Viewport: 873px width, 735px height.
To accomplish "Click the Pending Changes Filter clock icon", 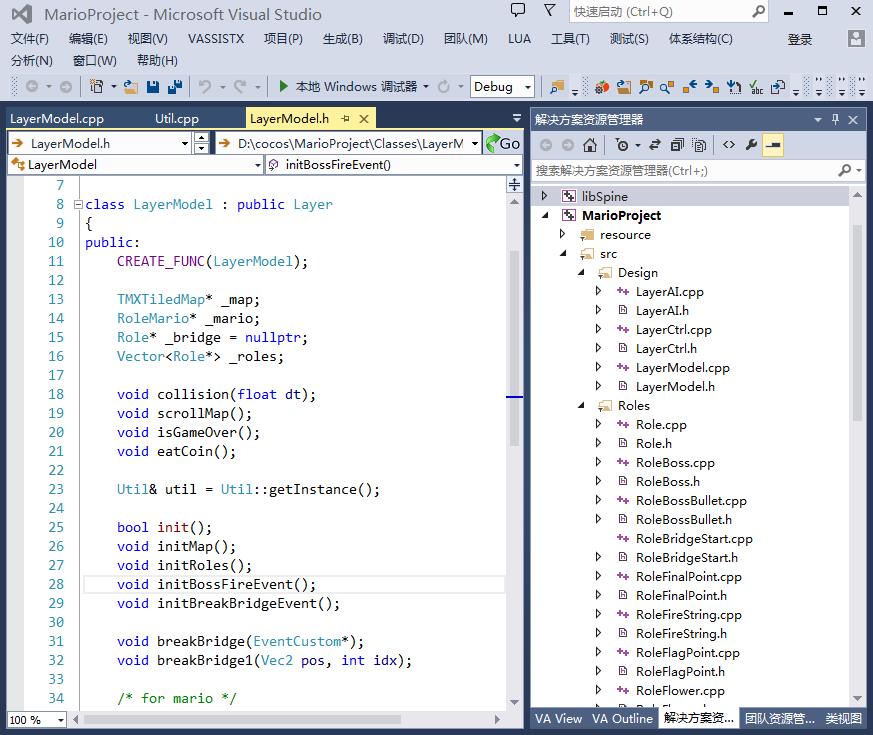I will click(x=622, y=145).
